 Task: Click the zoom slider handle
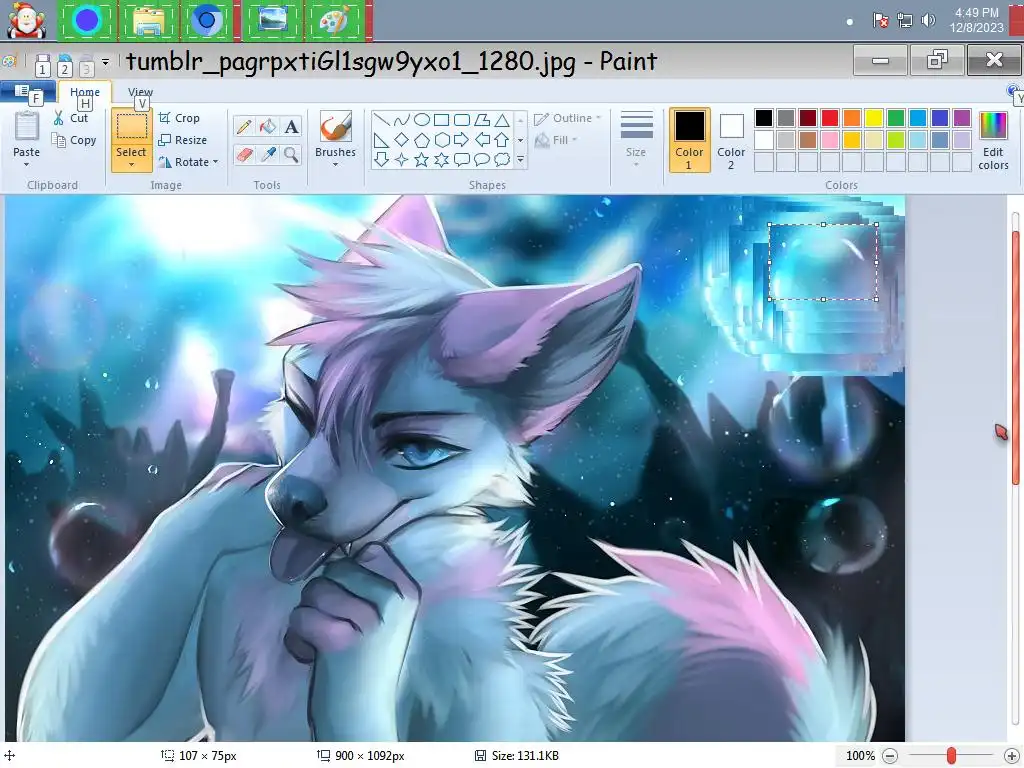(x=952, y=756)
